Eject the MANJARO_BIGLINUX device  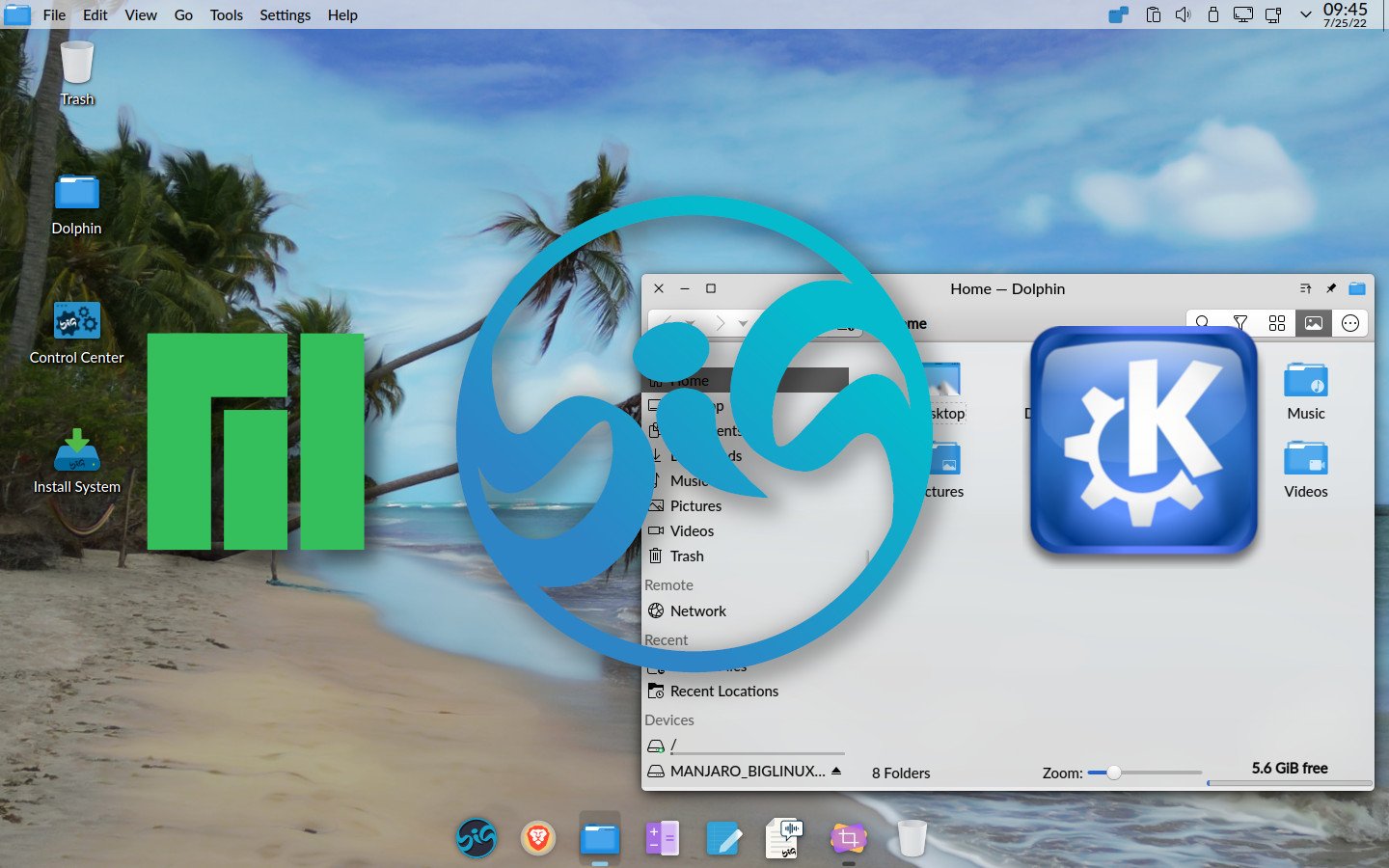click(836, 771)
